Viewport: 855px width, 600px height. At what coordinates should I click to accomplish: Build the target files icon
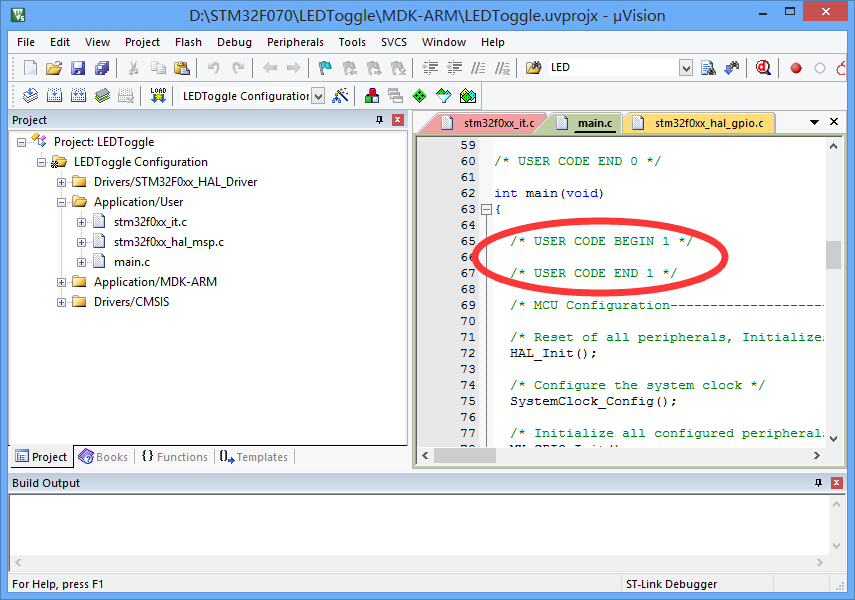pyautogui.click(x=54, y=96)
